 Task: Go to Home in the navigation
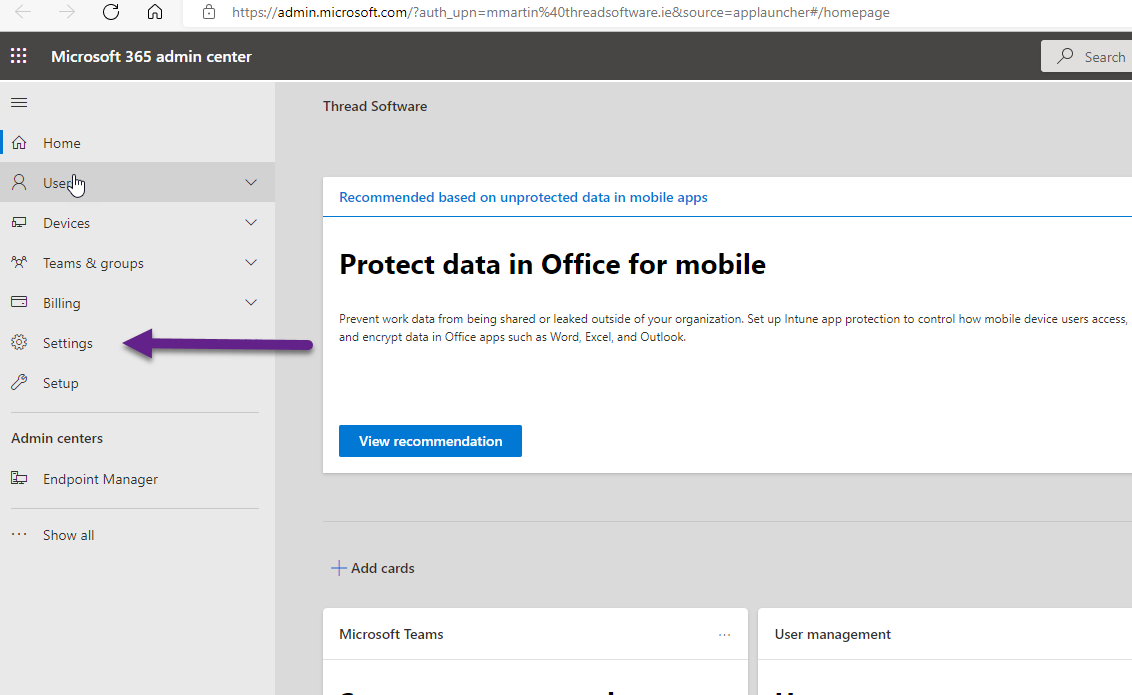tap(137, 143)
